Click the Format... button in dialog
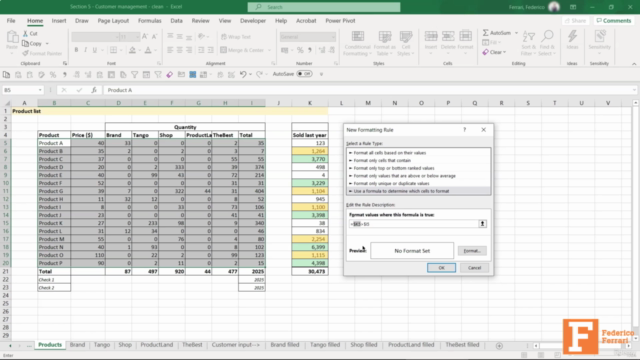 (472, 251)
